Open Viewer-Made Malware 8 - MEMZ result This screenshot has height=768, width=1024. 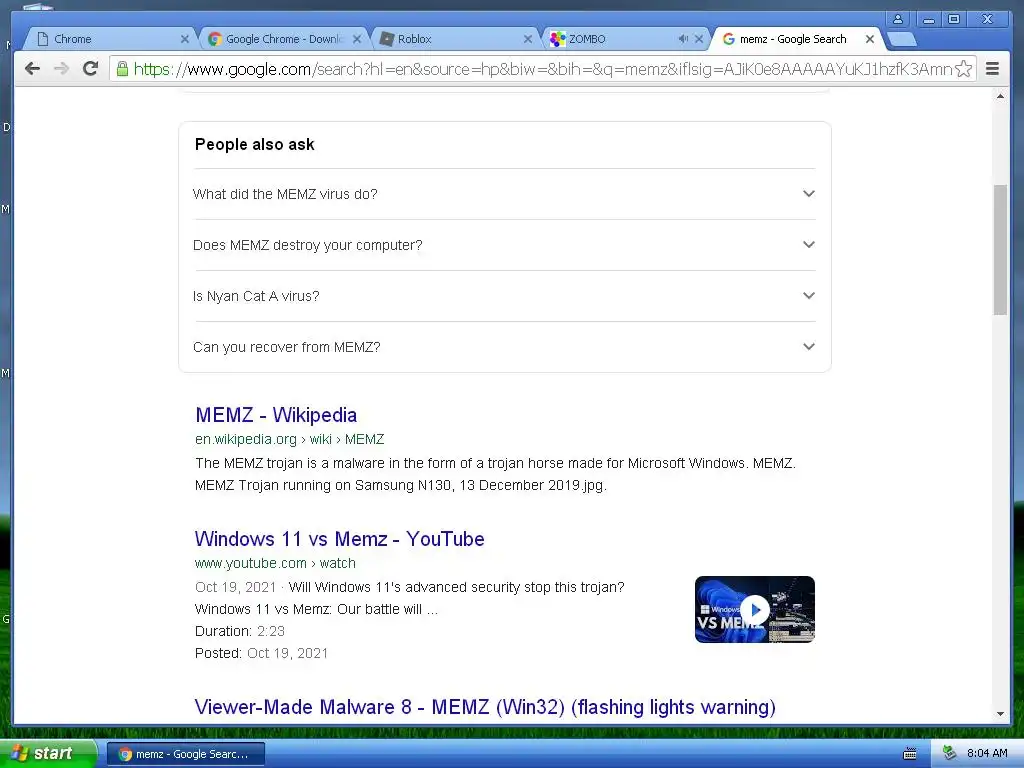coord(485,707)
